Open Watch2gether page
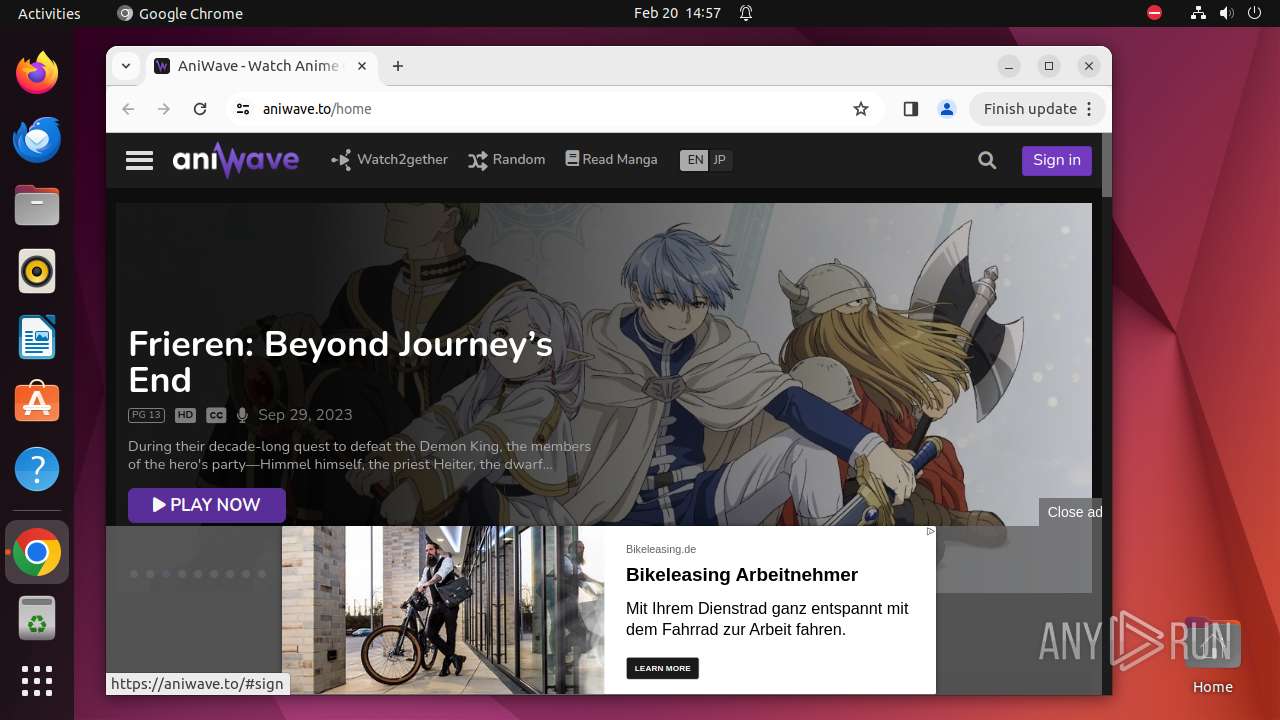 click(x=390, y=160)
